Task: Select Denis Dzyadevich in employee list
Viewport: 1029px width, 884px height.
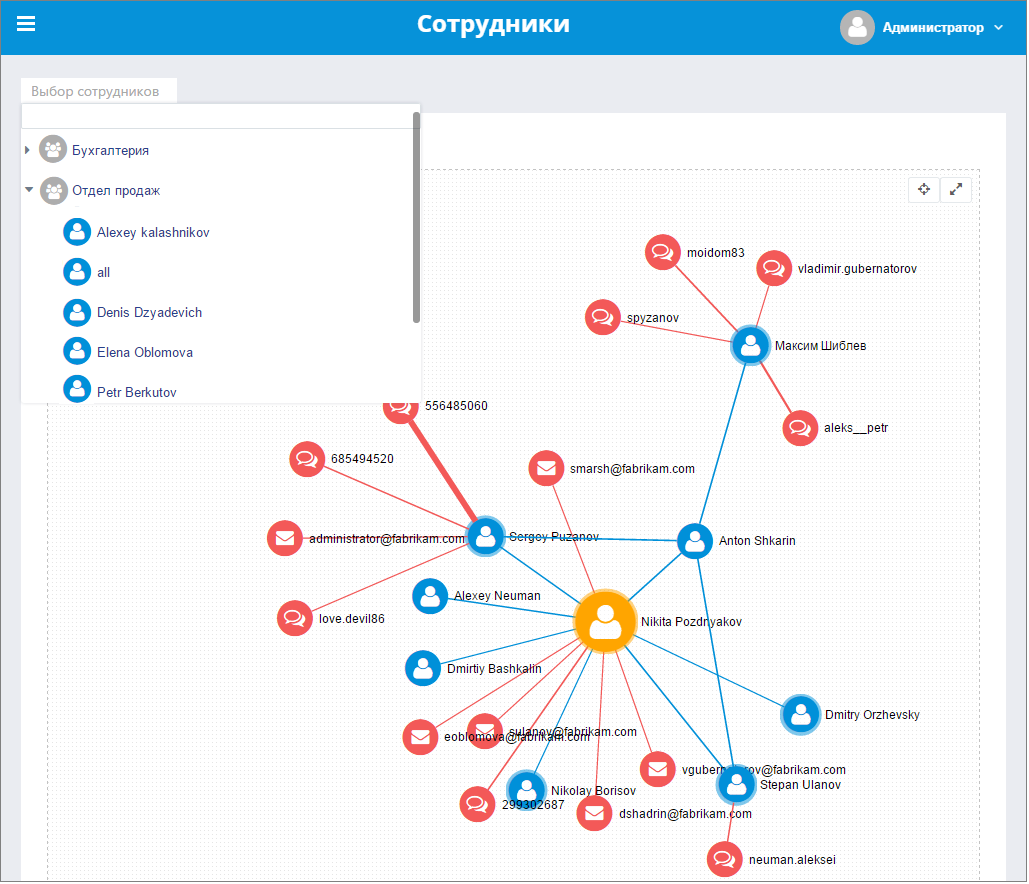Action: [149, 312]
